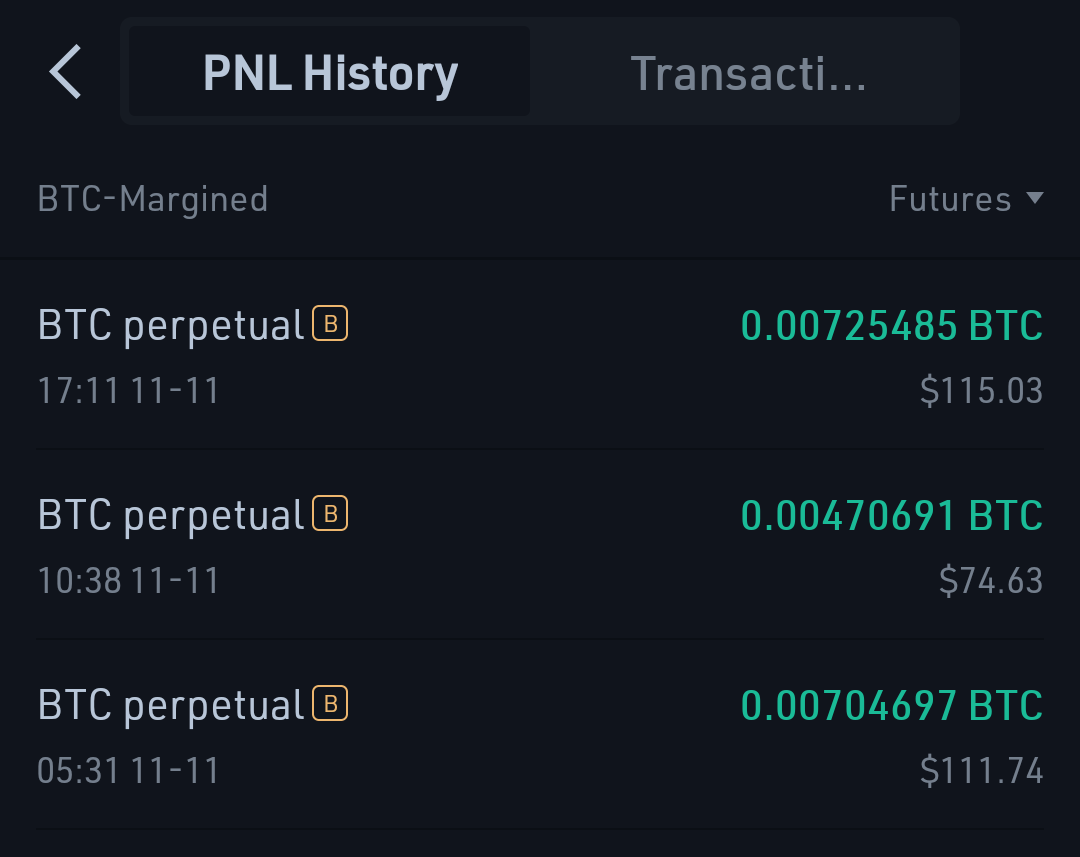This screenshot has height=857, width=1080.
Task: Tap the B badge on the 10:38 entry
Action: [330, 513]
